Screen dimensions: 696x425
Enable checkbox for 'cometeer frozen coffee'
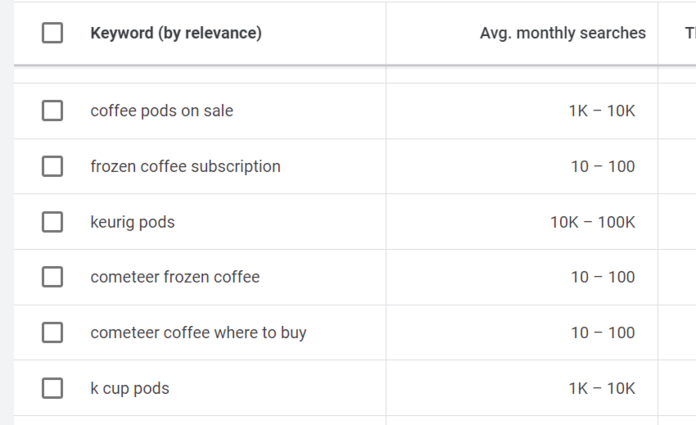(x=52, y=277)
